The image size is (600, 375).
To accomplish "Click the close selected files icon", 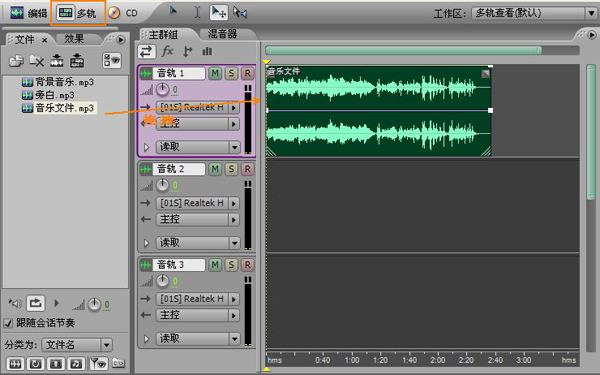I will point(37,60).
